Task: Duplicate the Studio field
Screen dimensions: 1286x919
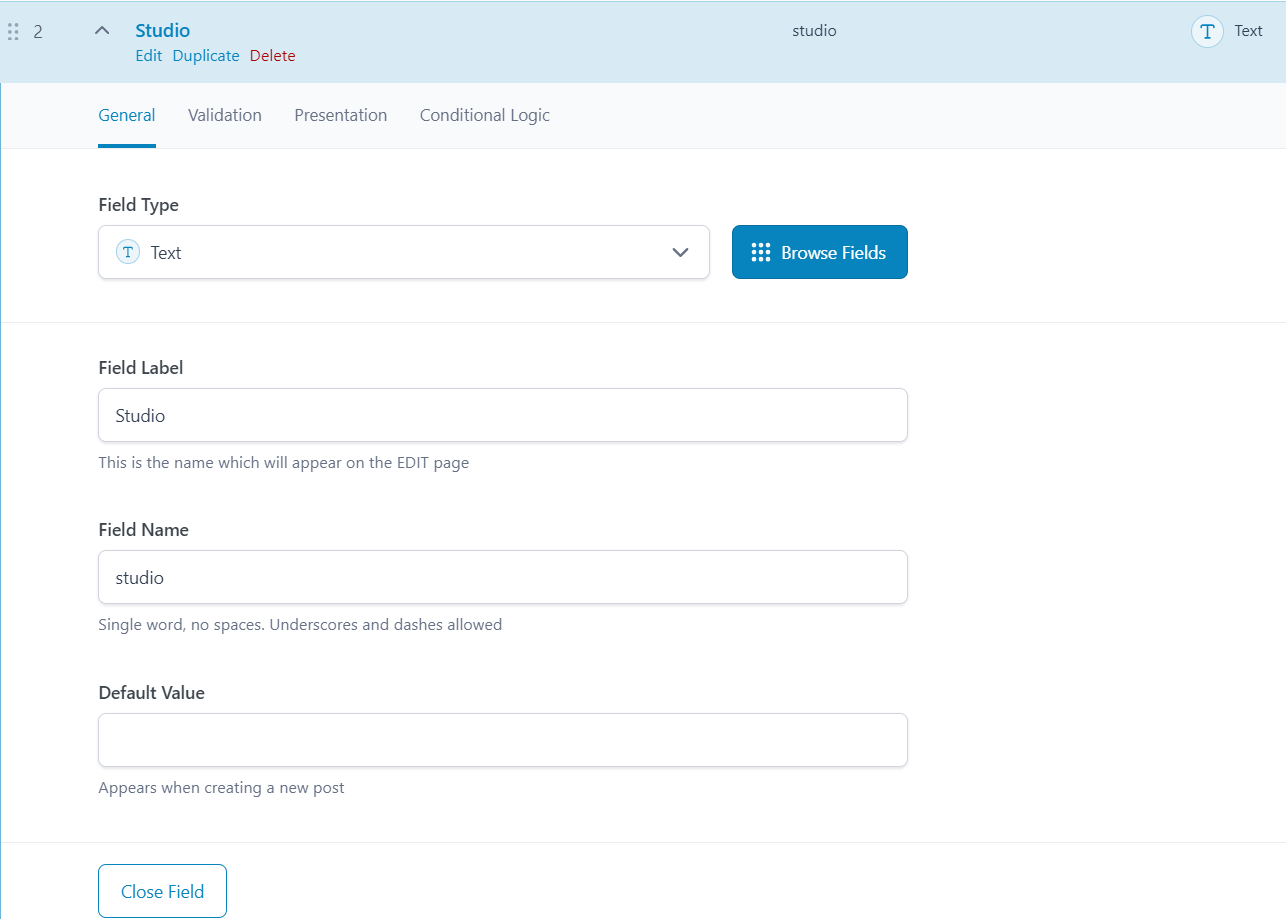Action: (x=205, y=56)
